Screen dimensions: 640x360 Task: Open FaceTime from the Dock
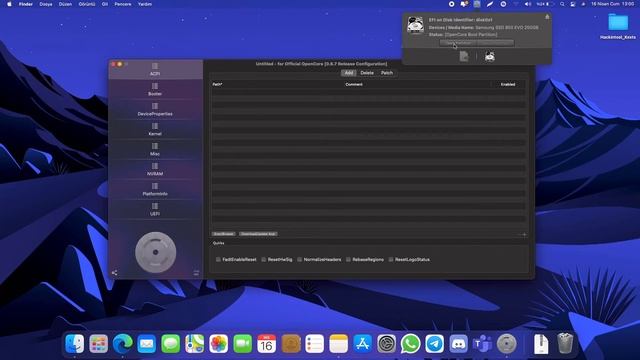(242, 344)
